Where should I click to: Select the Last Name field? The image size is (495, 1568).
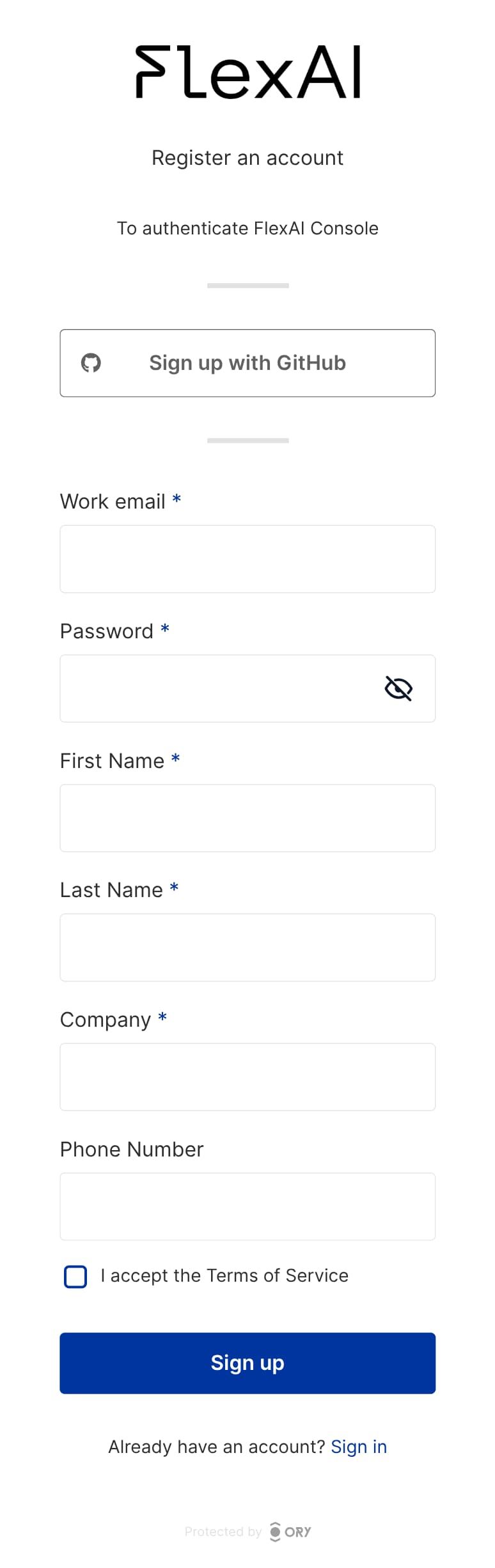click(247, 948)
